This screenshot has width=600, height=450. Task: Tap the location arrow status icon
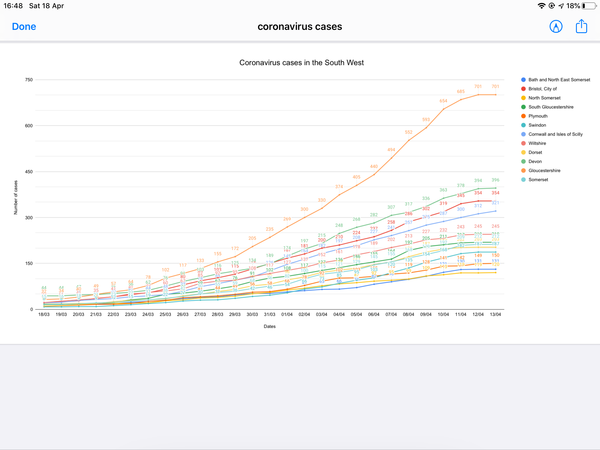(561, 6)
